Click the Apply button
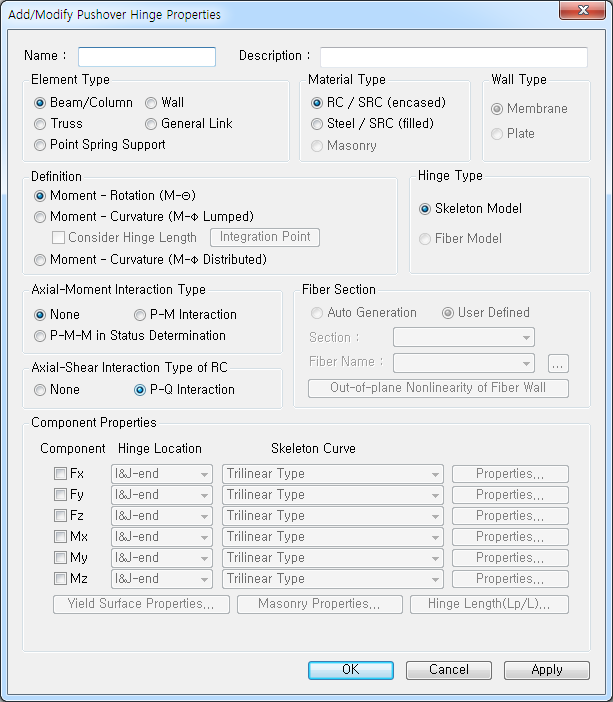 (547, 670)
